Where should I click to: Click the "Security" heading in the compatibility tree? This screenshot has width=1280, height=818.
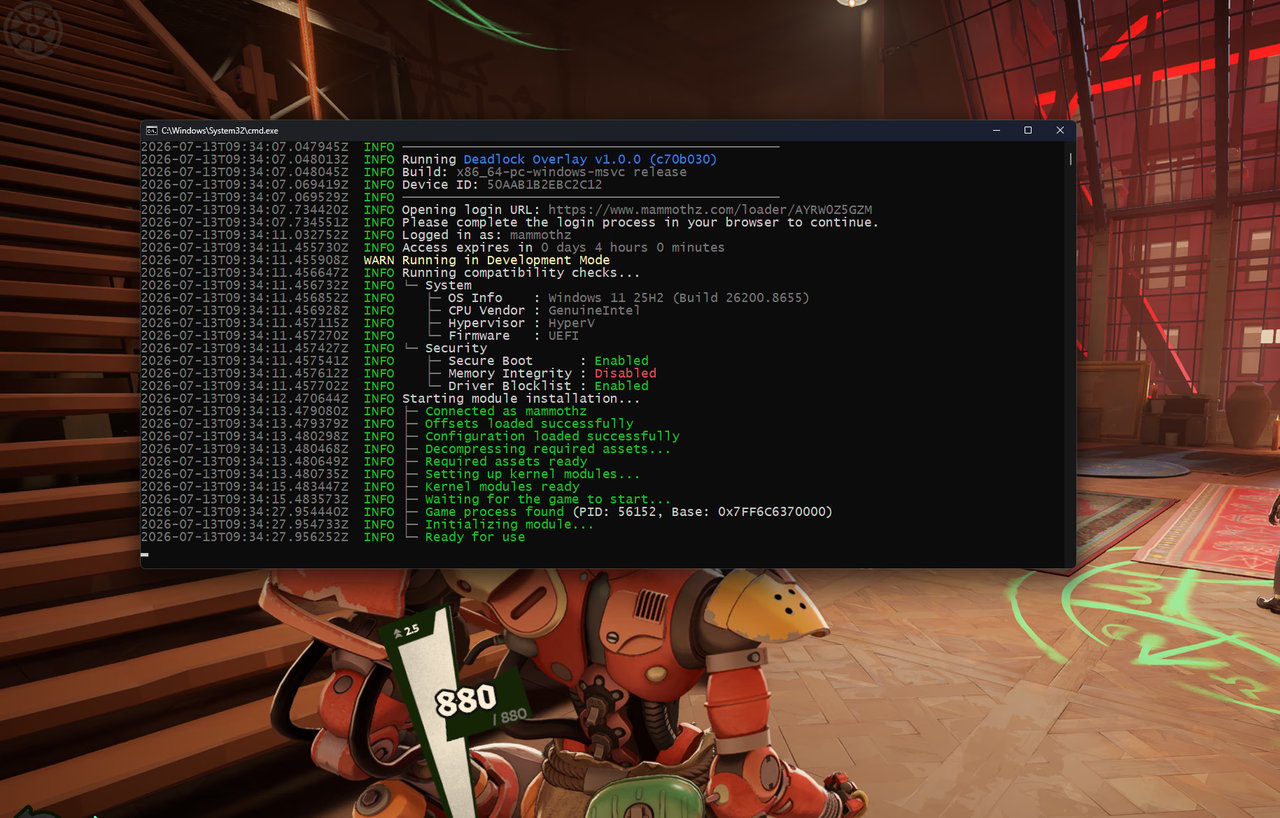point(456,348)
